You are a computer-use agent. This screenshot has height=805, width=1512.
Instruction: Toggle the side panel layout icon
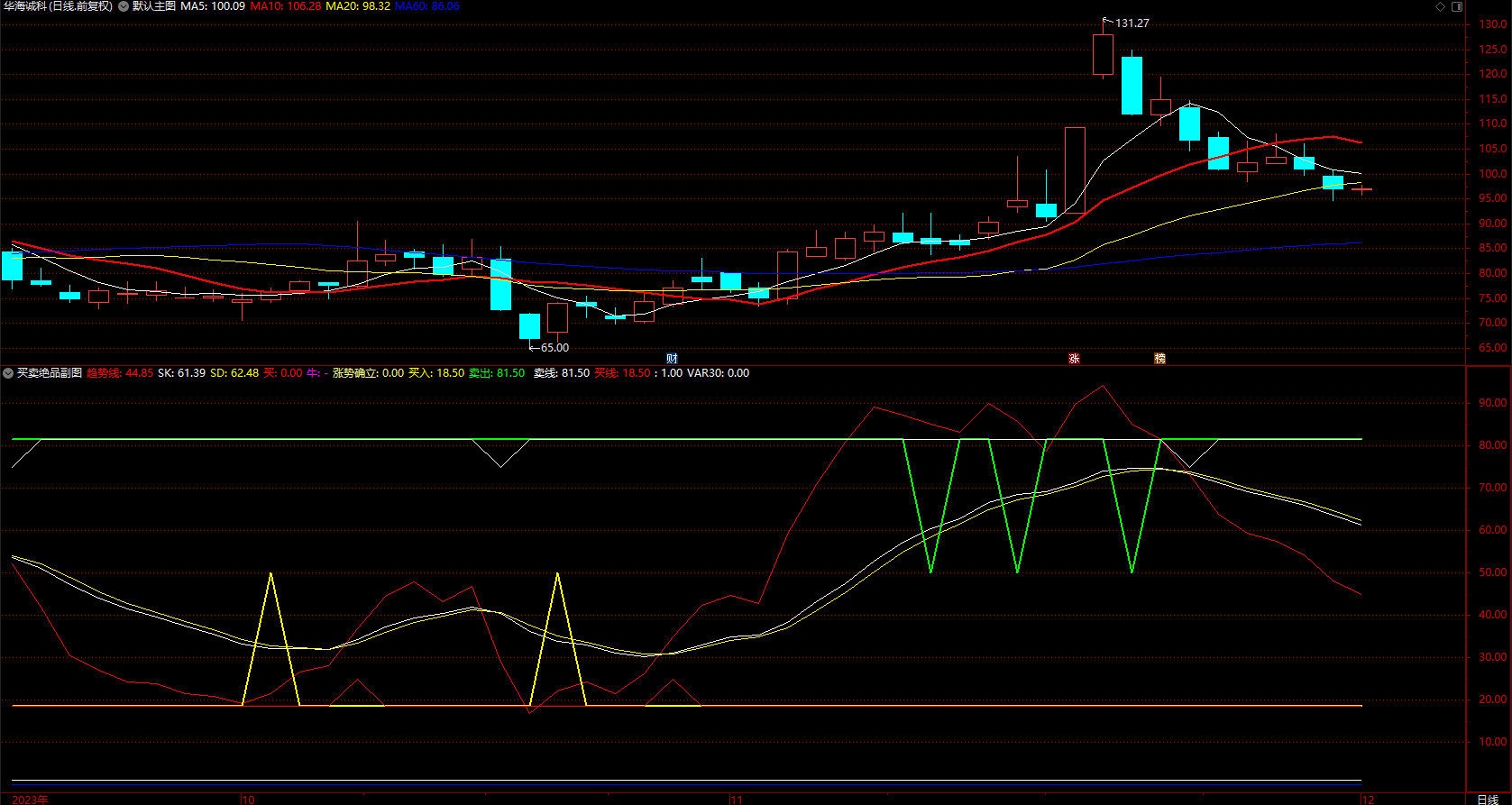pos(1457,6)
